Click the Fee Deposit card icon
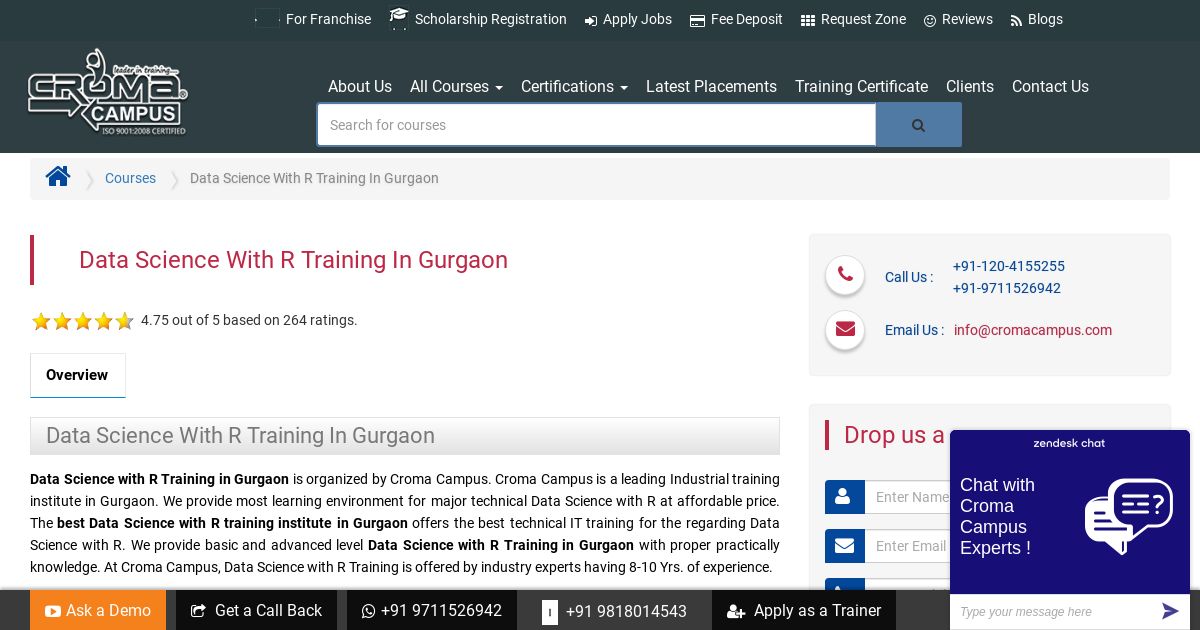 [x=697, y=20]
